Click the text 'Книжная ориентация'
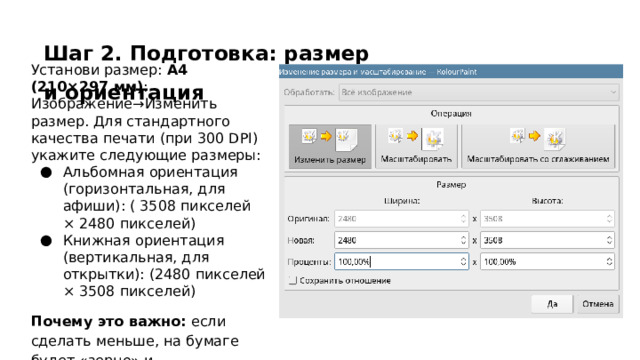The height and width of the screenshot is (360, 640). (144, 240)
